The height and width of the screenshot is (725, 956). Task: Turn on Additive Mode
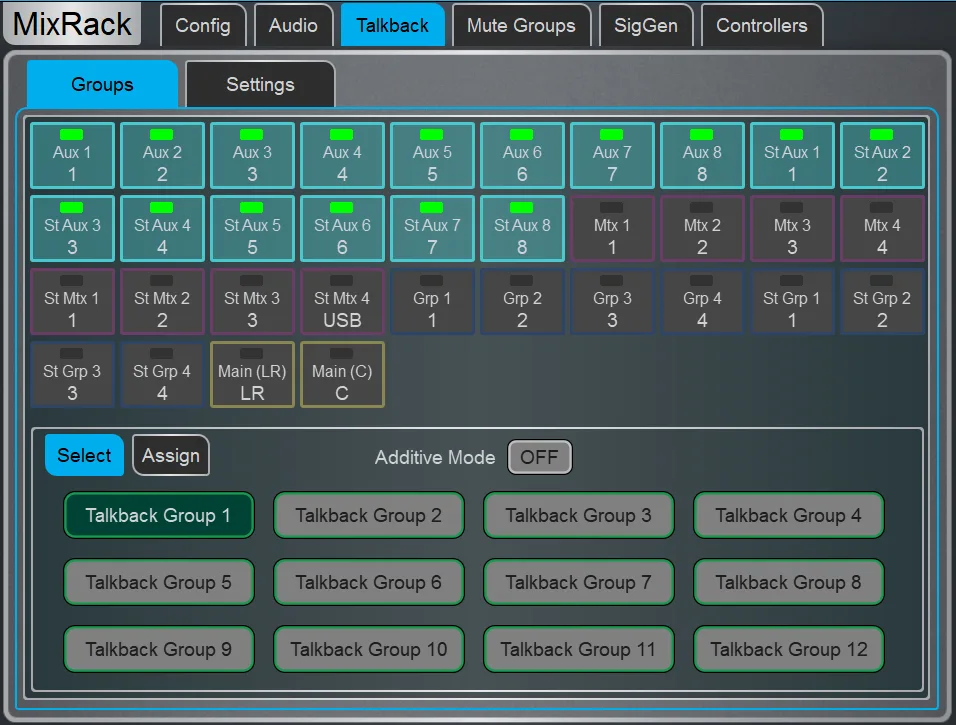tap(540, 457)
